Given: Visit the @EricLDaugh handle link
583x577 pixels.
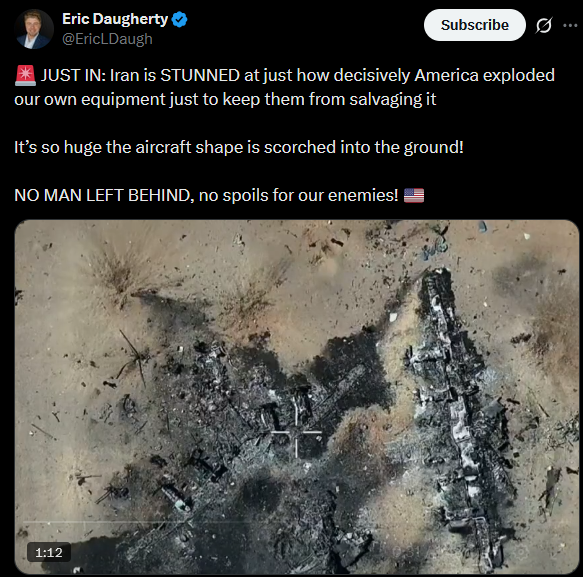Looking at the screenshot, I should [107, 39].
